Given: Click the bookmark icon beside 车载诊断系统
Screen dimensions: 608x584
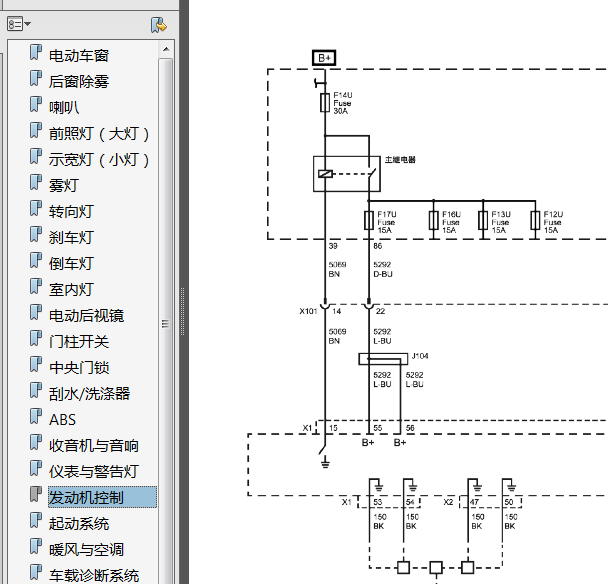Looking at the screenshot, I should pos(36,572).
